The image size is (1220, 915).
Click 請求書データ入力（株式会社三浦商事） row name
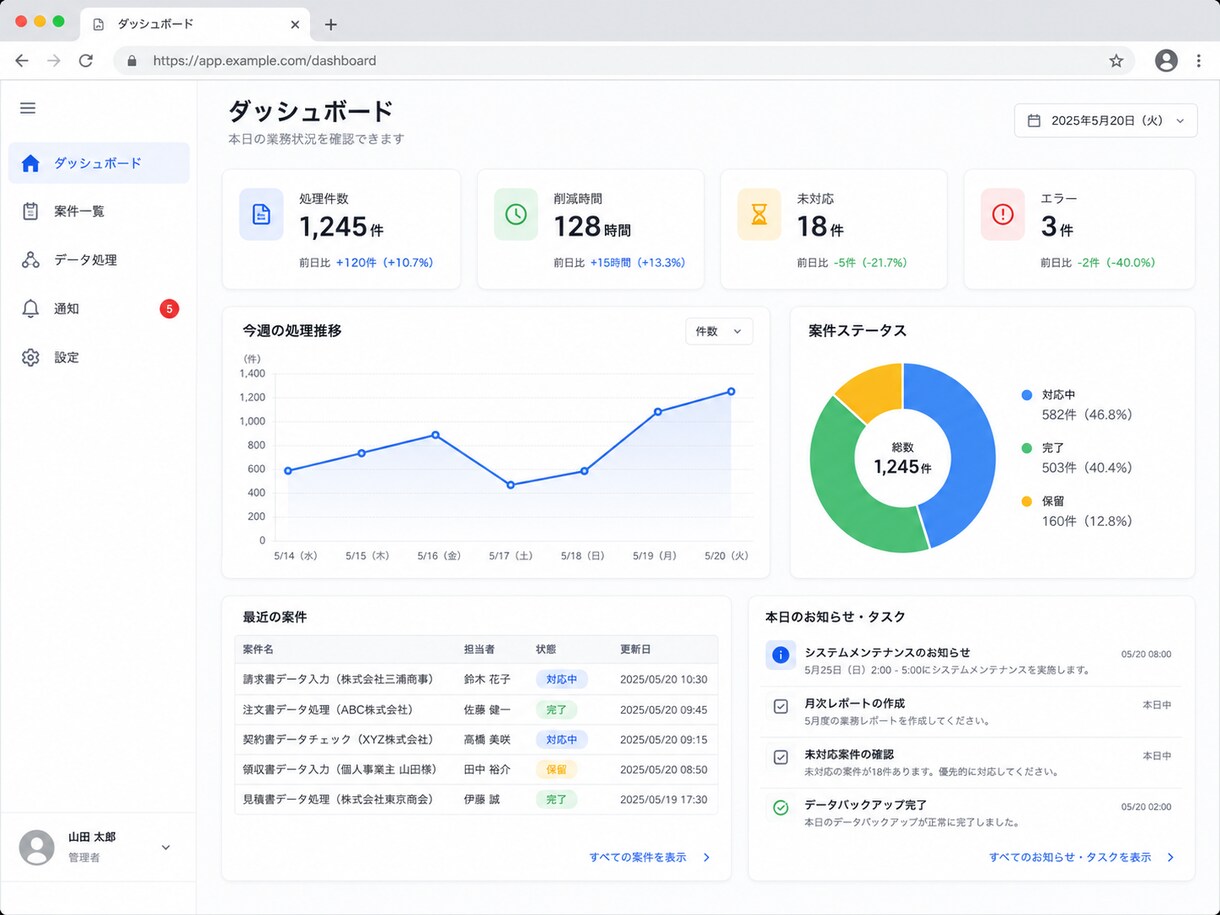(x=338, y=679)
